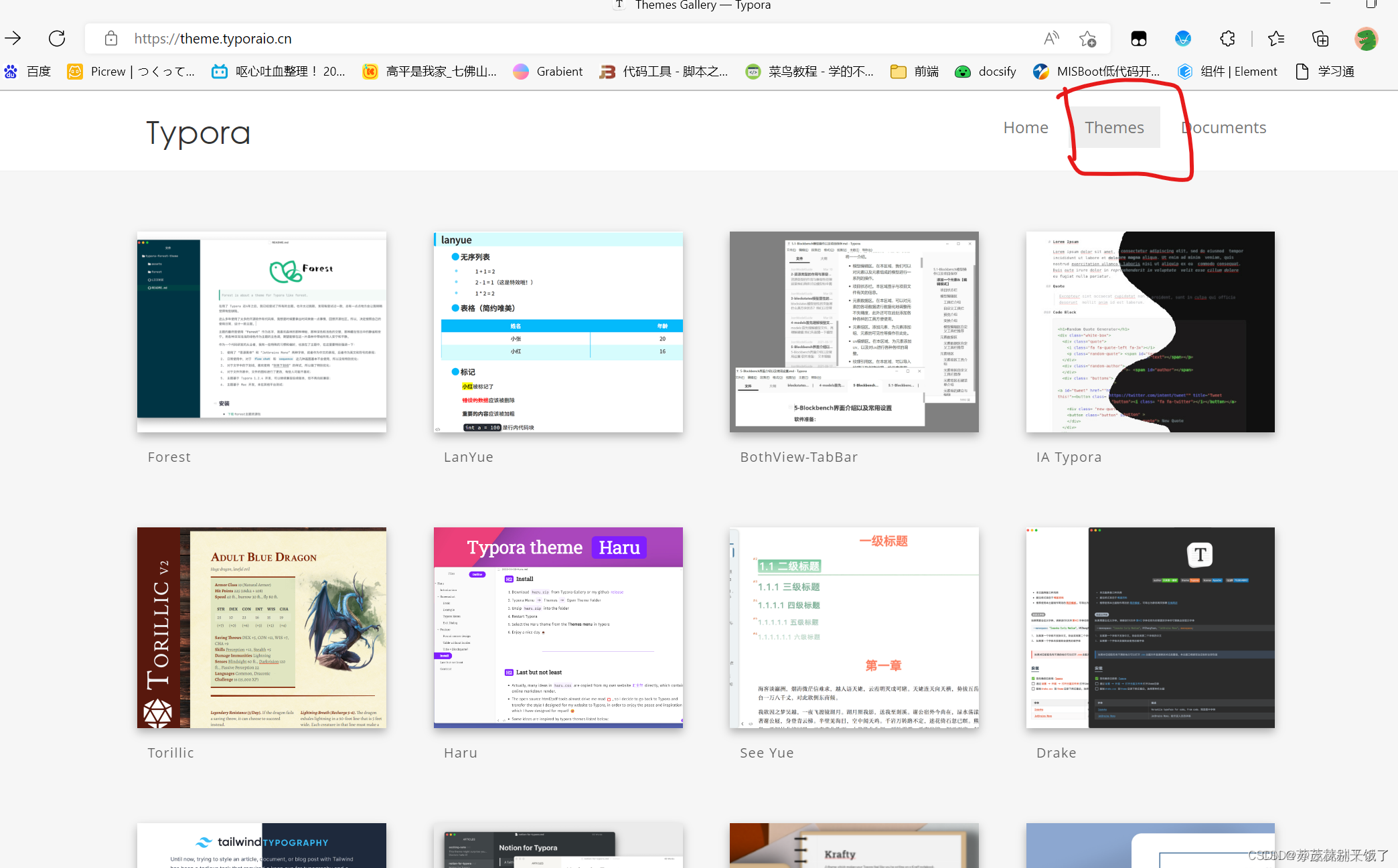Screen dimensions: 1398x868
Task: Click the BothView-TabBar theme title
Action: [x=799, y=457]
